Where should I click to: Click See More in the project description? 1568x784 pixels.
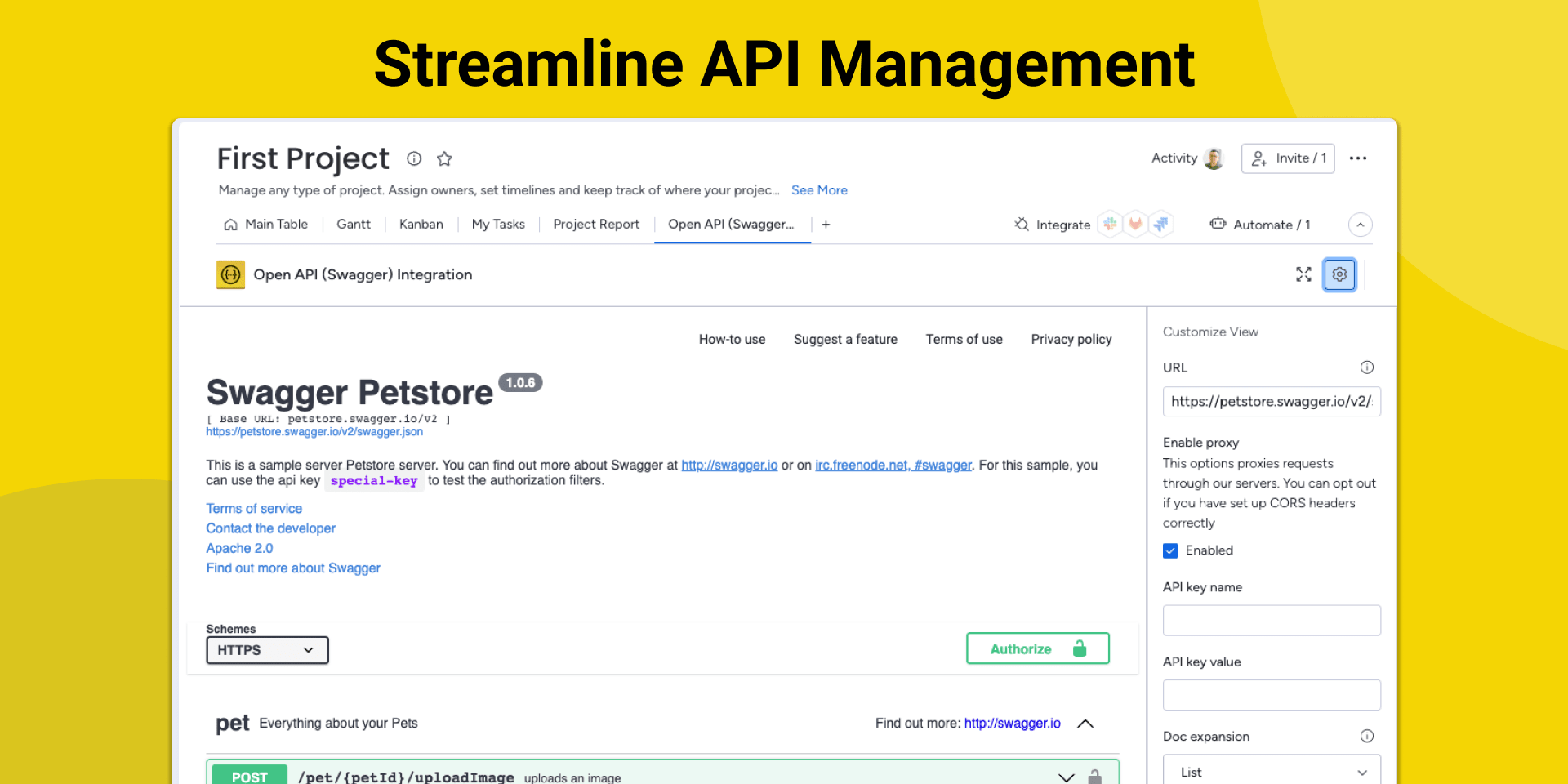(819, 190)
